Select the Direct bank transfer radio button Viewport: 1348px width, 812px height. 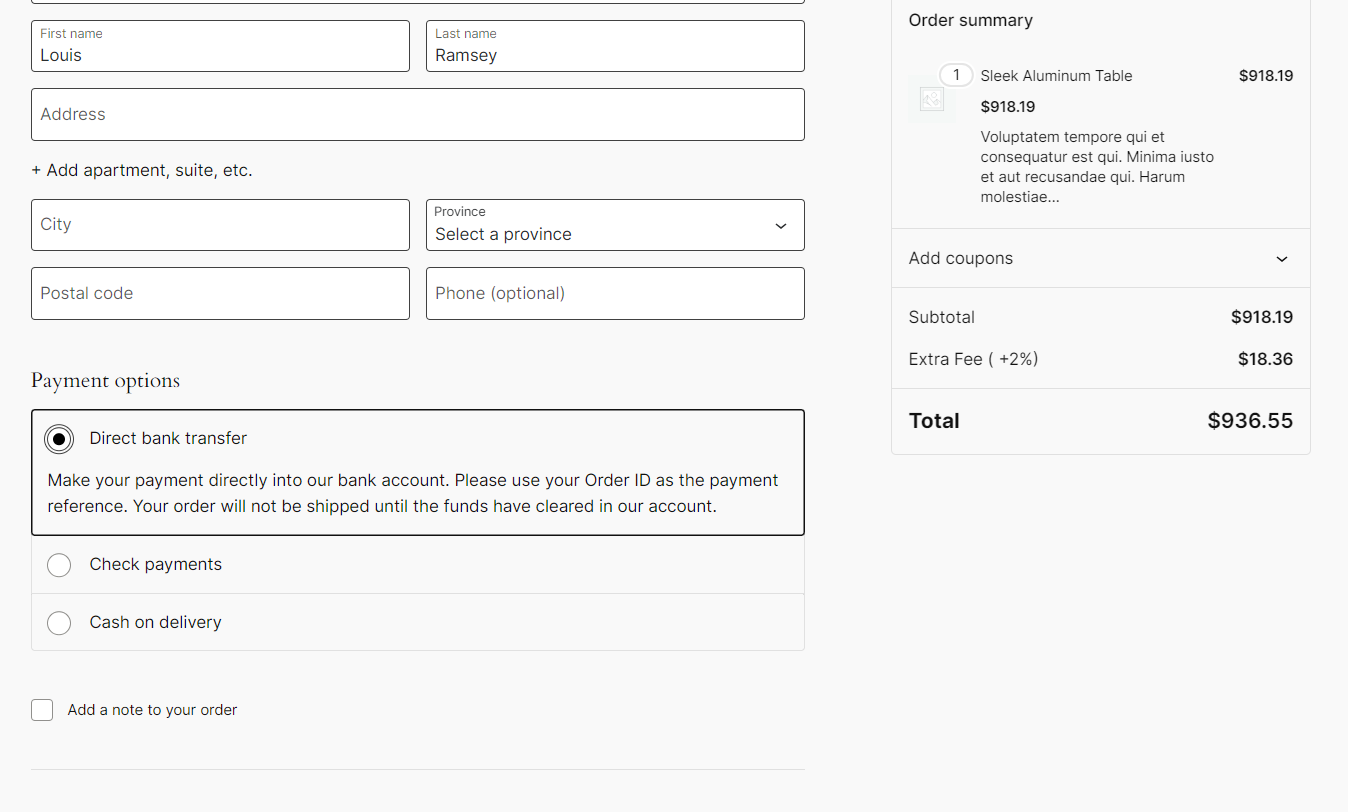(x=59, y=439)
